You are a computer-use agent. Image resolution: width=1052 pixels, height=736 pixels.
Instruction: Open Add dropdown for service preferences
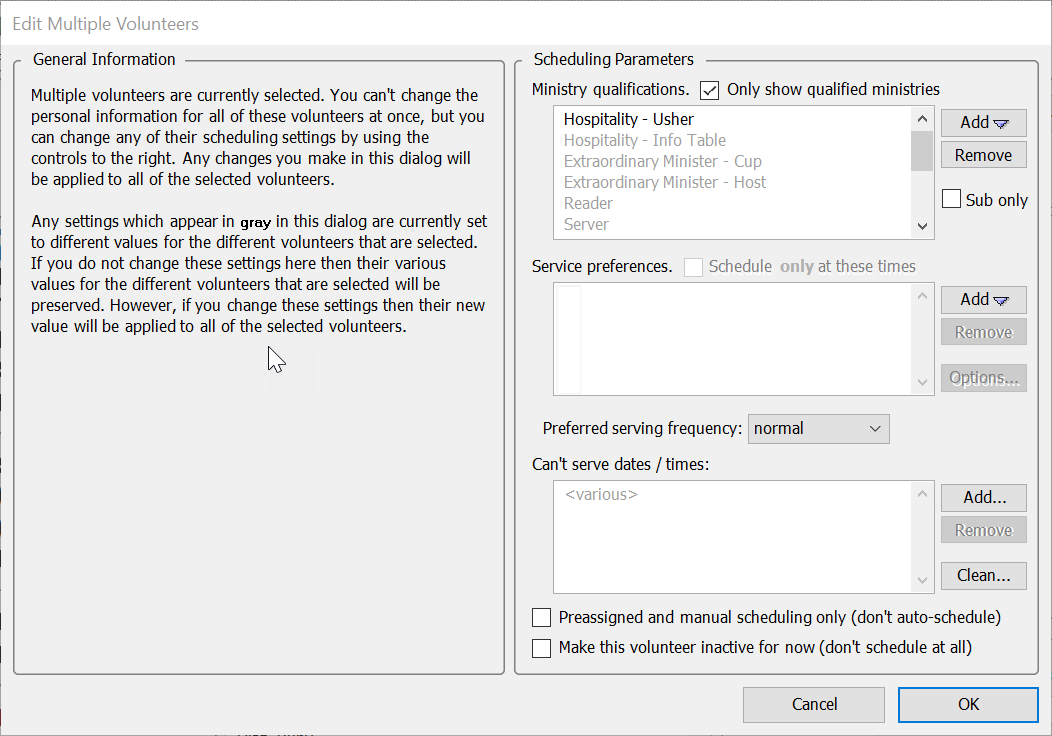[x=983, y=300]
